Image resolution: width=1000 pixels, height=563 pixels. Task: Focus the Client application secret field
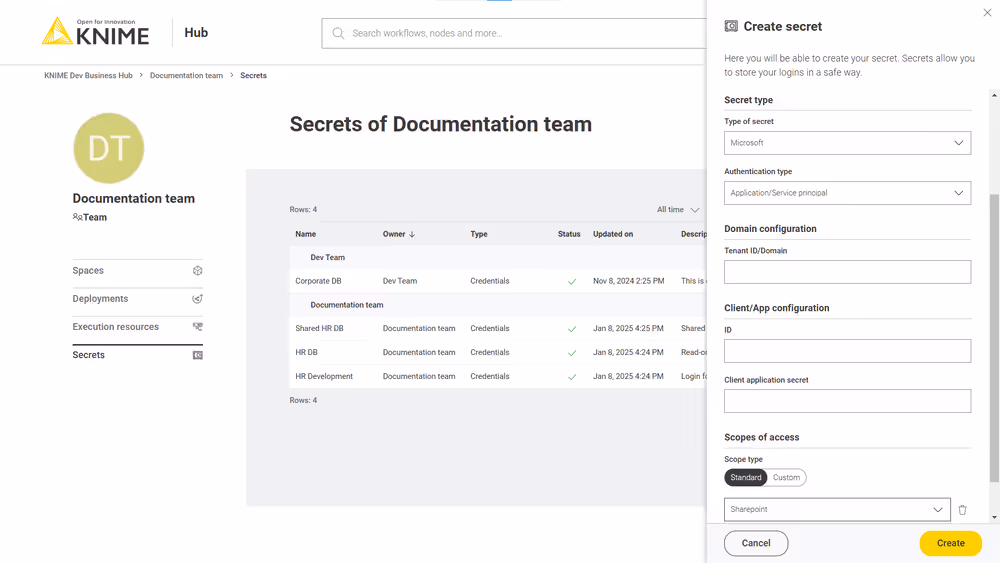848,401
